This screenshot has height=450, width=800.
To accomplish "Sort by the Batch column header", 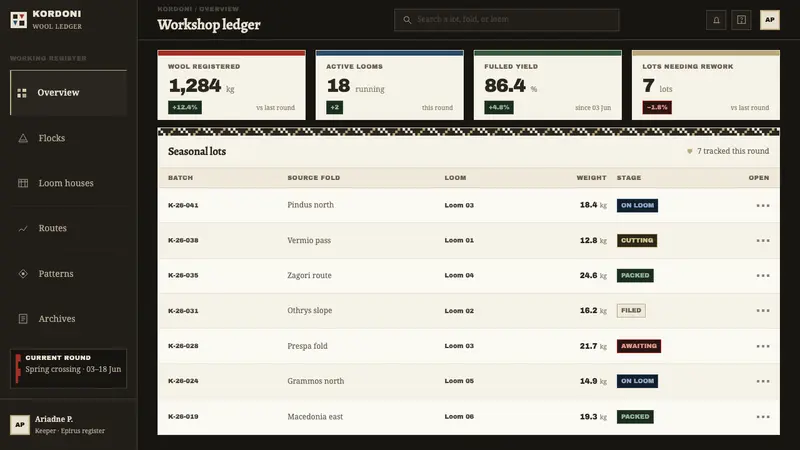I will 181,178.
